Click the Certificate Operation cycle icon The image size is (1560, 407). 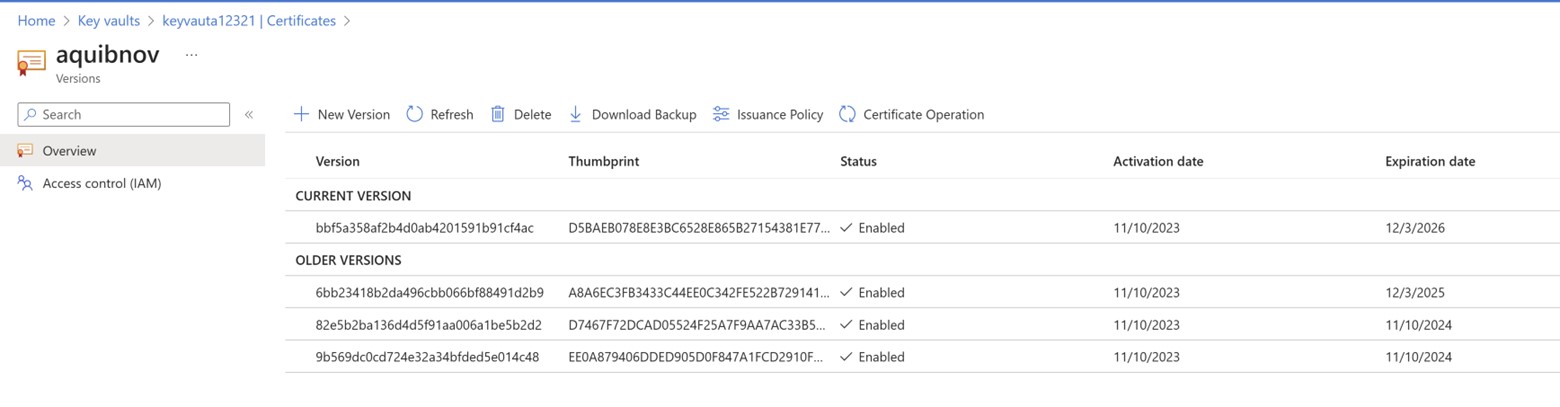(x=847, y=114)
